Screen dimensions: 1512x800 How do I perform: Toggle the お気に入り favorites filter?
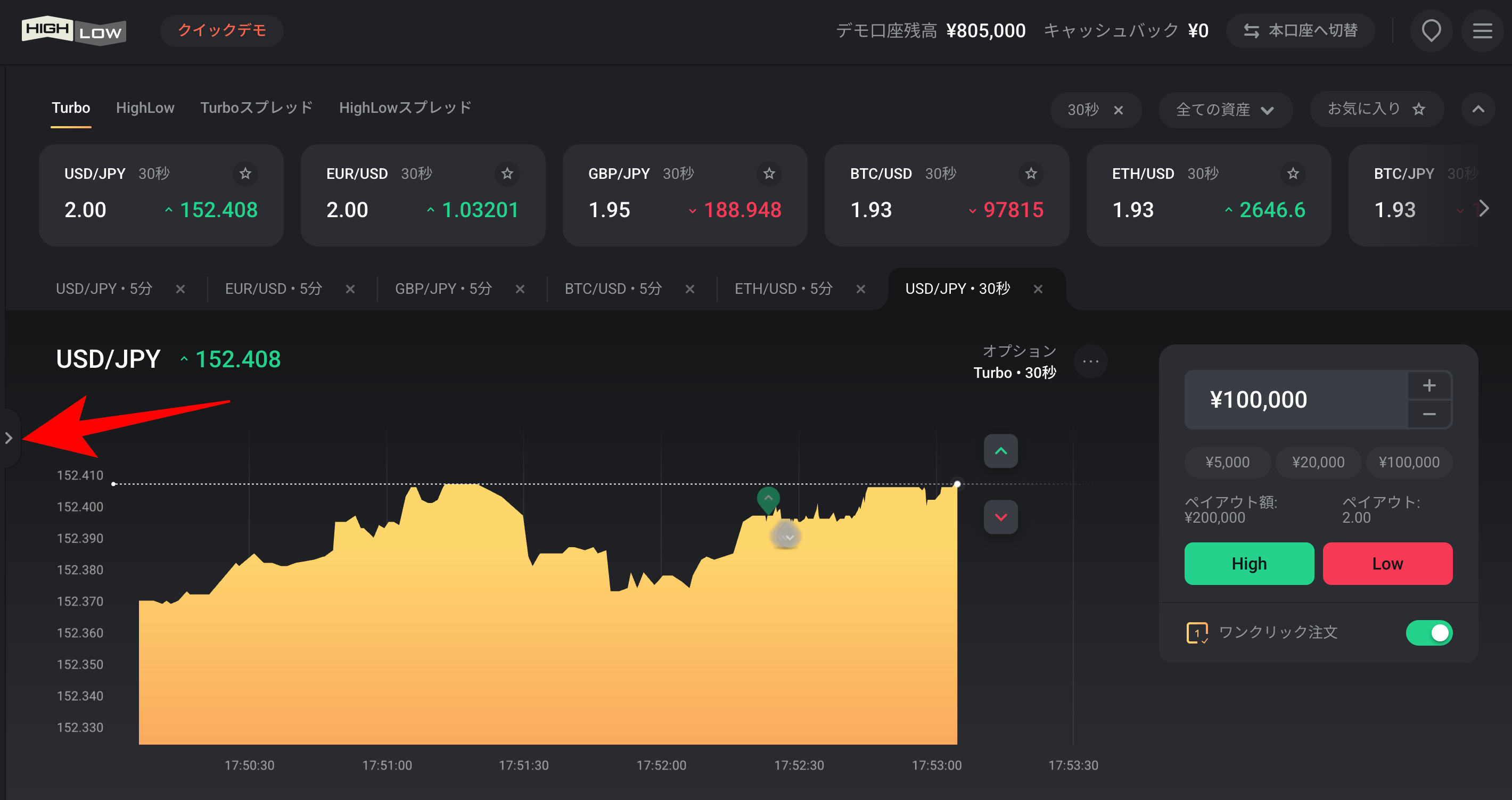[1376, 109]
